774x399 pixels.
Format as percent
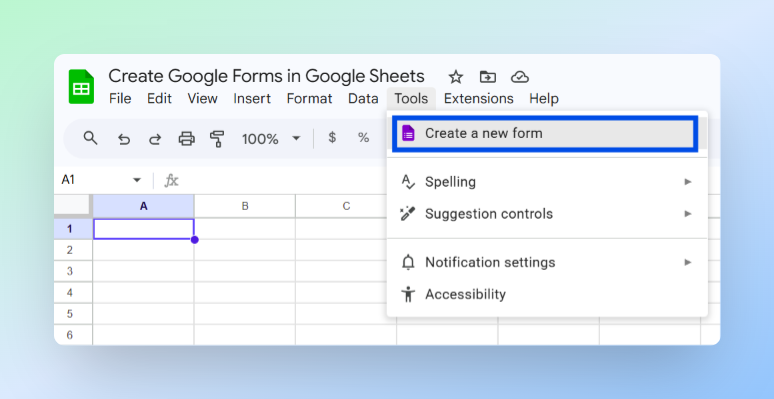tap(363, 138)
